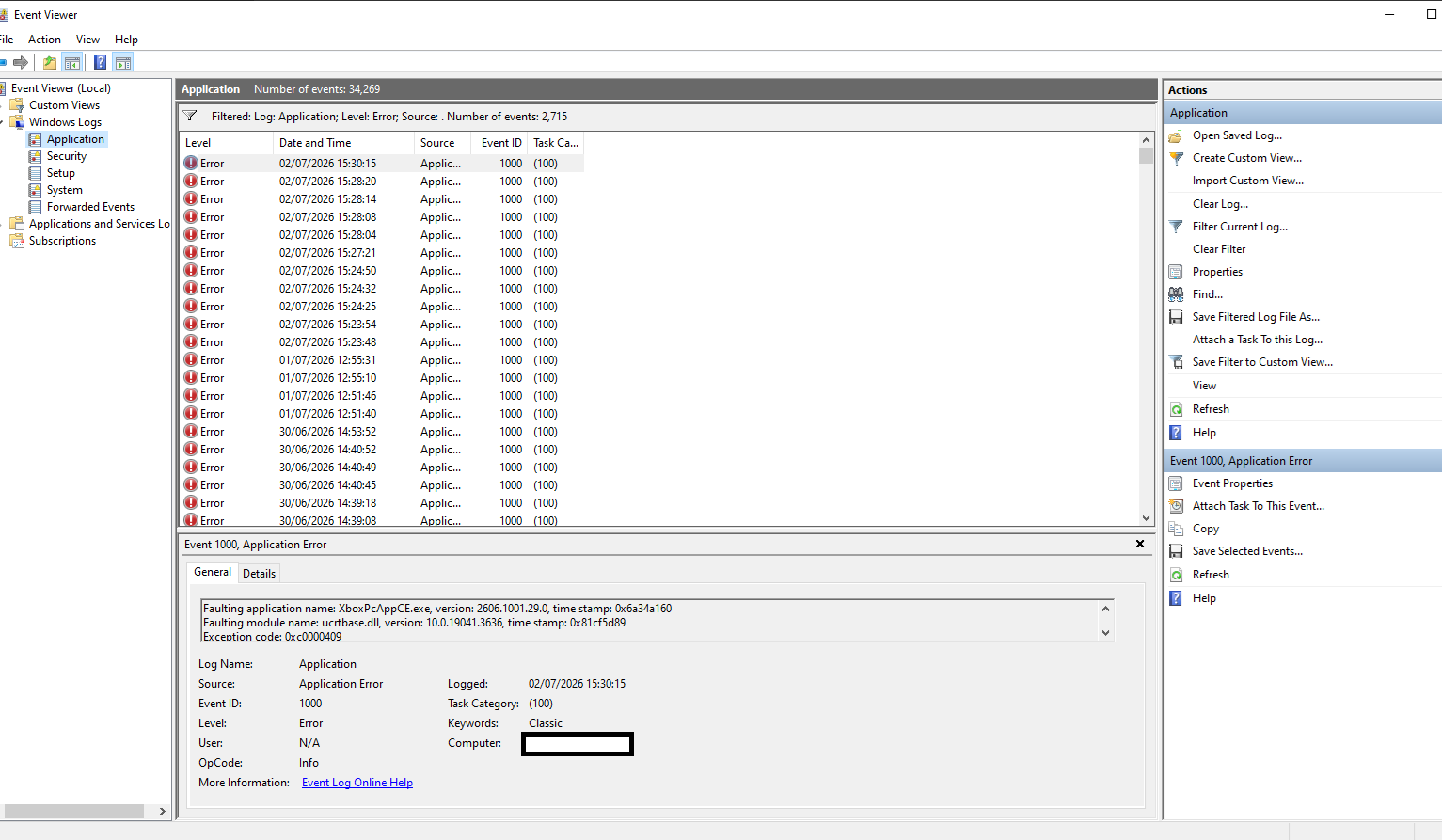Click the Up One Level folder toolbar icon
Viewport: 1442px width, 840px height.
[50, 63]
